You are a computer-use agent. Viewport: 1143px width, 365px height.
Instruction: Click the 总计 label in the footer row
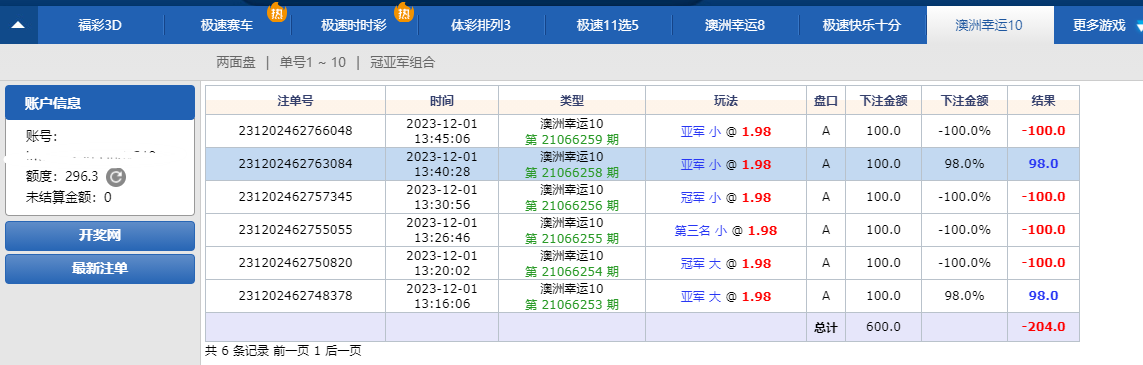826,328
